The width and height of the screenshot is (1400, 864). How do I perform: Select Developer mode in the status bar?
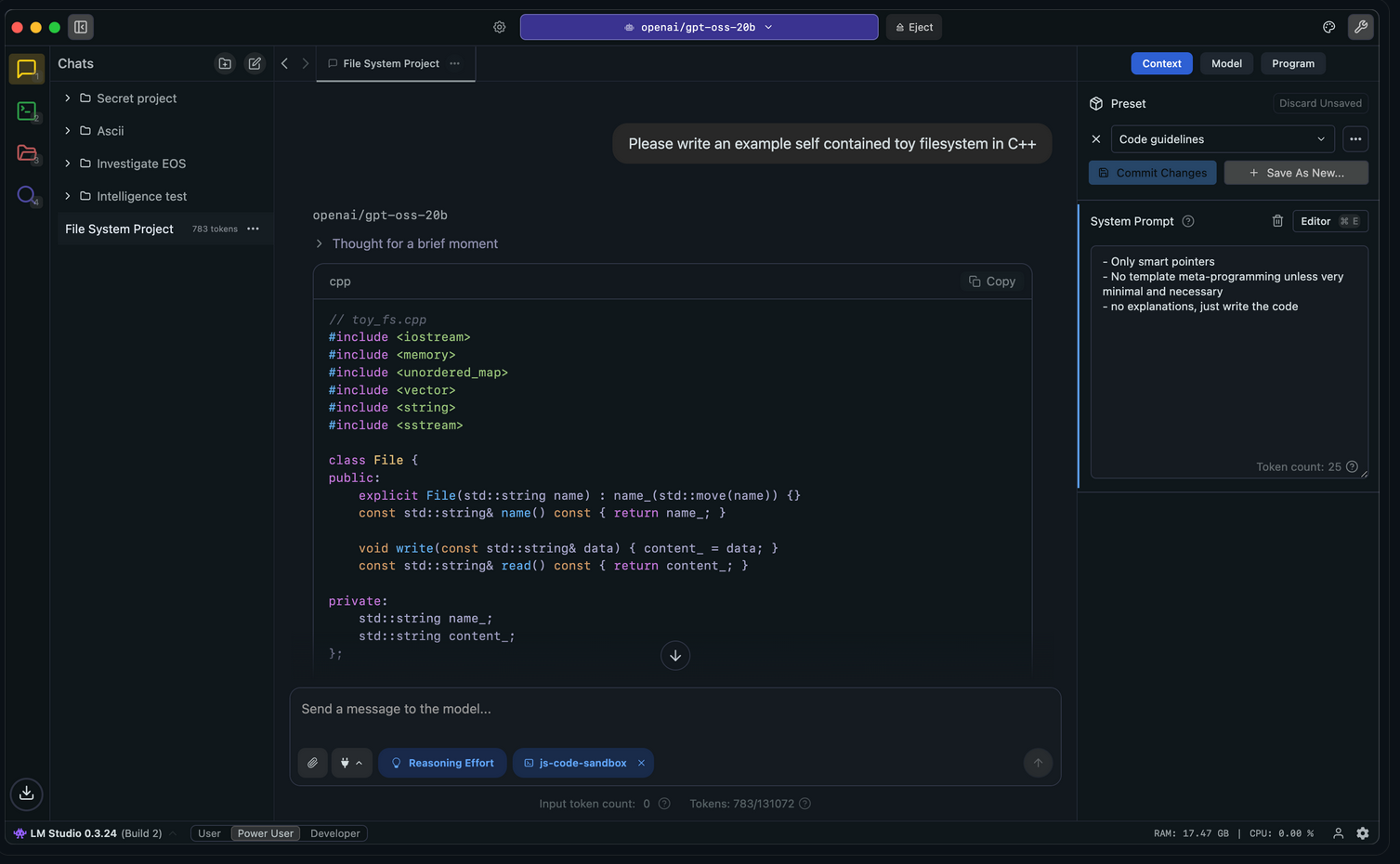tap(334, 833)
